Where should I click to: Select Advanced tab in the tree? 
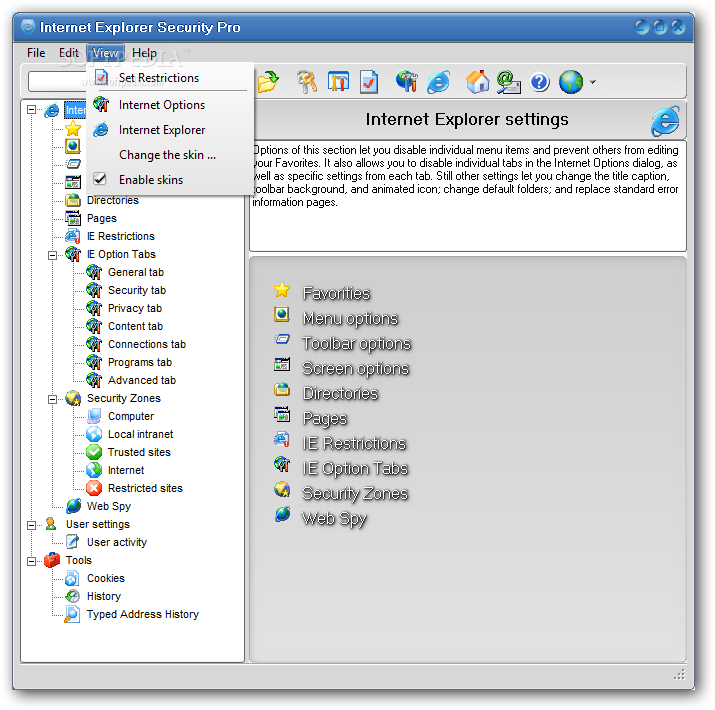tap(141, 380)
